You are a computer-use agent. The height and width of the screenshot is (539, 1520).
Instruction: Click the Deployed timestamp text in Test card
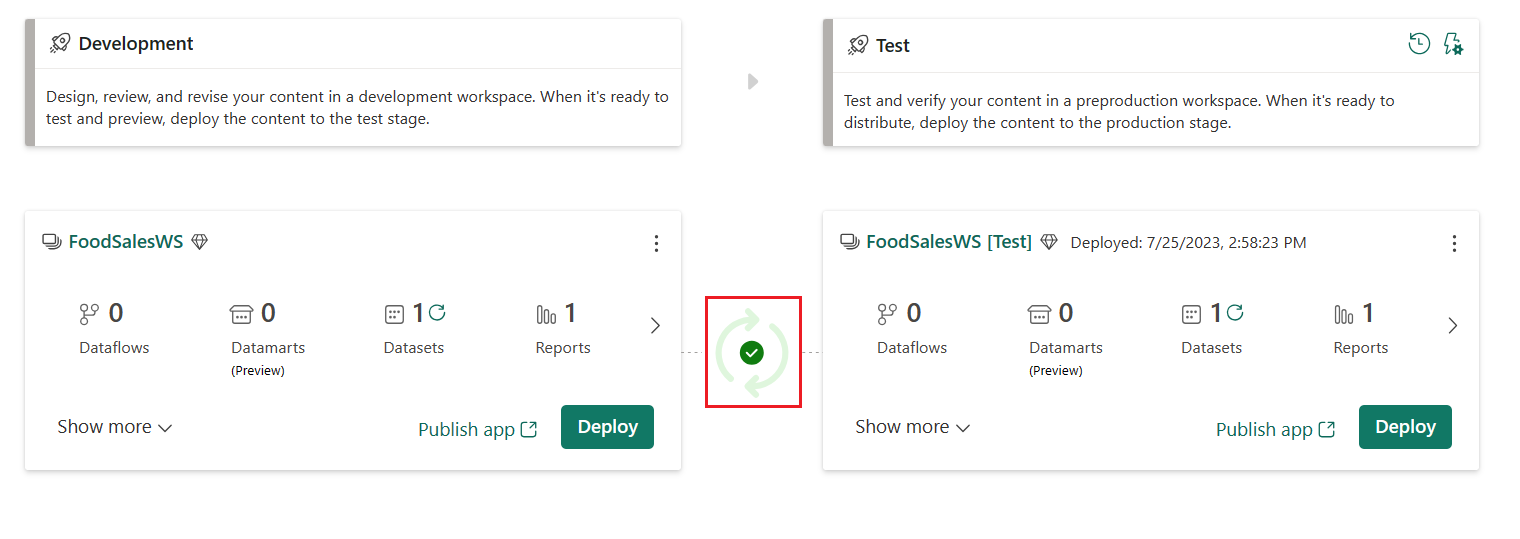1188,242
